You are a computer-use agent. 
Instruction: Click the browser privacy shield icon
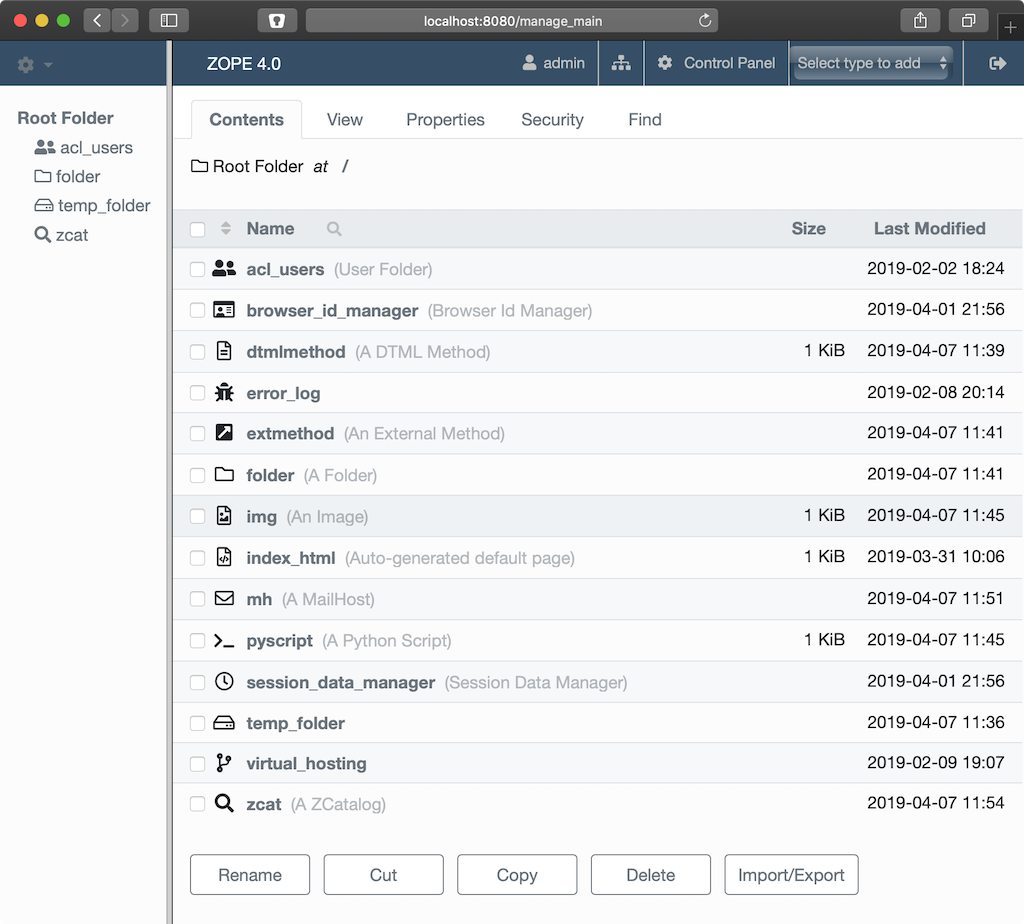tap(277, 20)
